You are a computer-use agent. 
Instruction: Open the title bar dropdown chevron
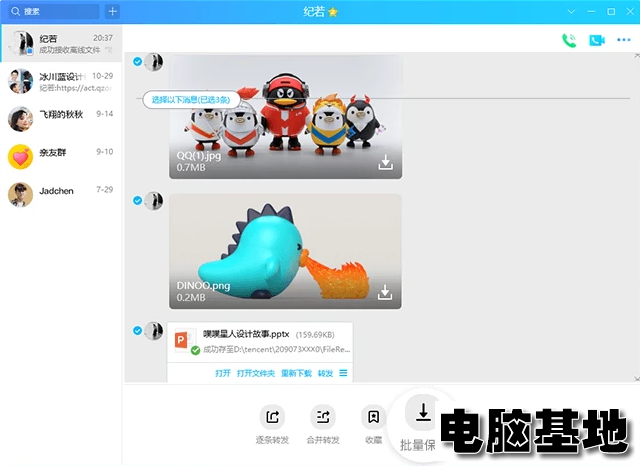(571, 11)
